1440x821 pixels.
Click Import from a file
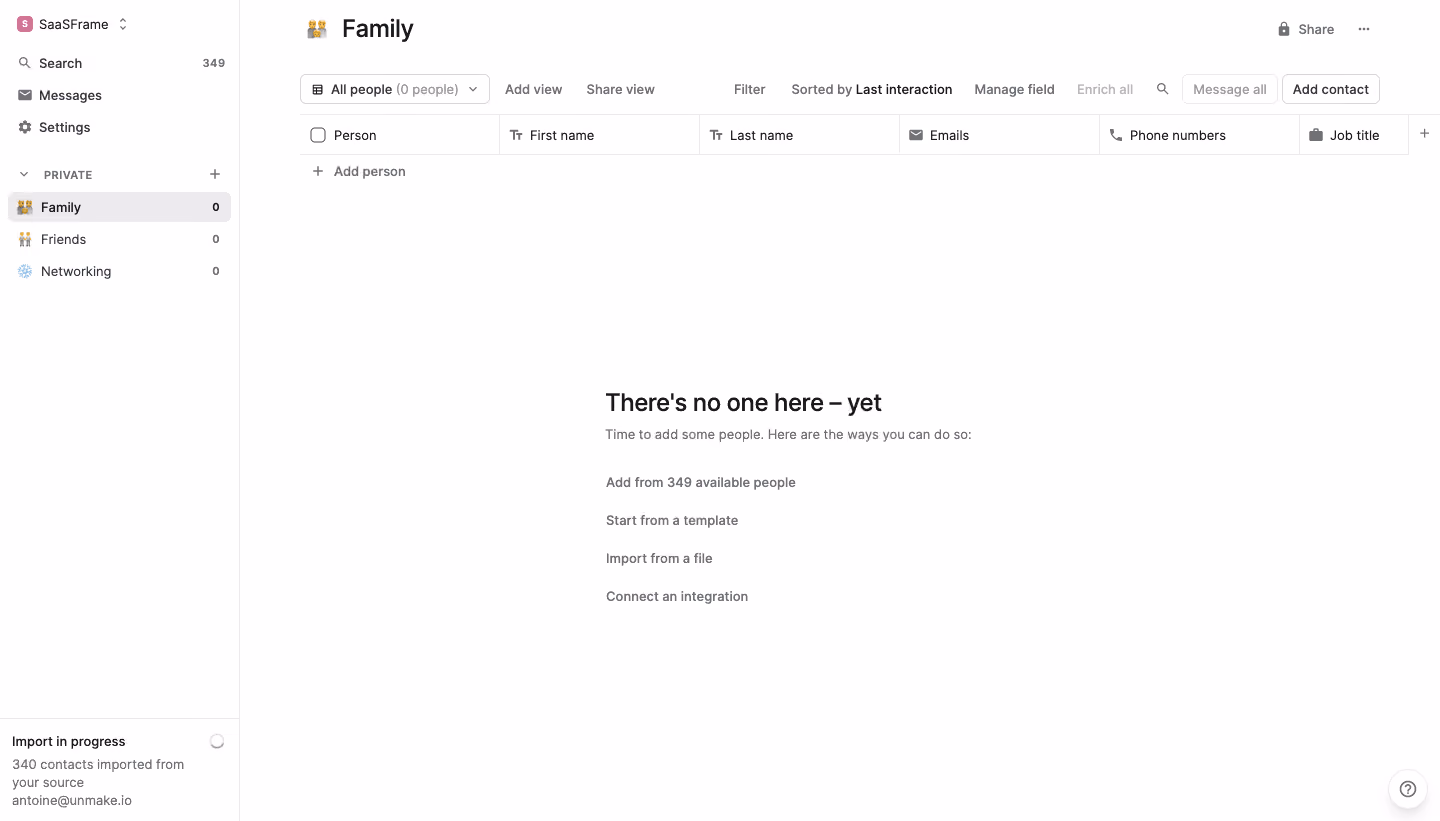coord(659,558)
